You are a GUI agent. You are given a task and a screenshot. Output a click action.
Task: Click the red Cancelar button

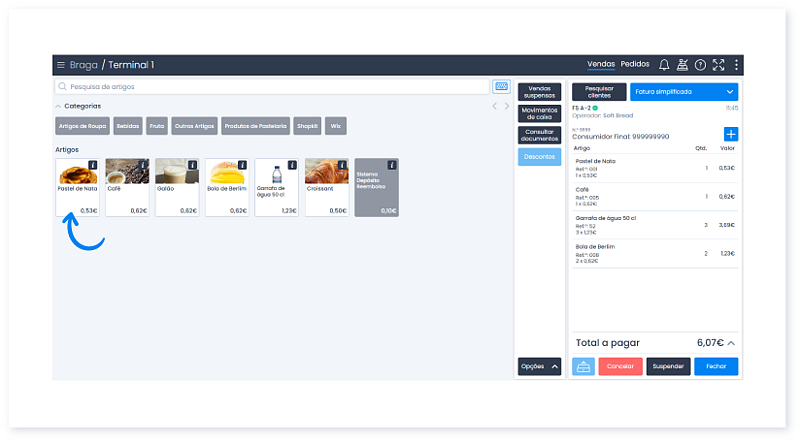[x=620, y=366]
